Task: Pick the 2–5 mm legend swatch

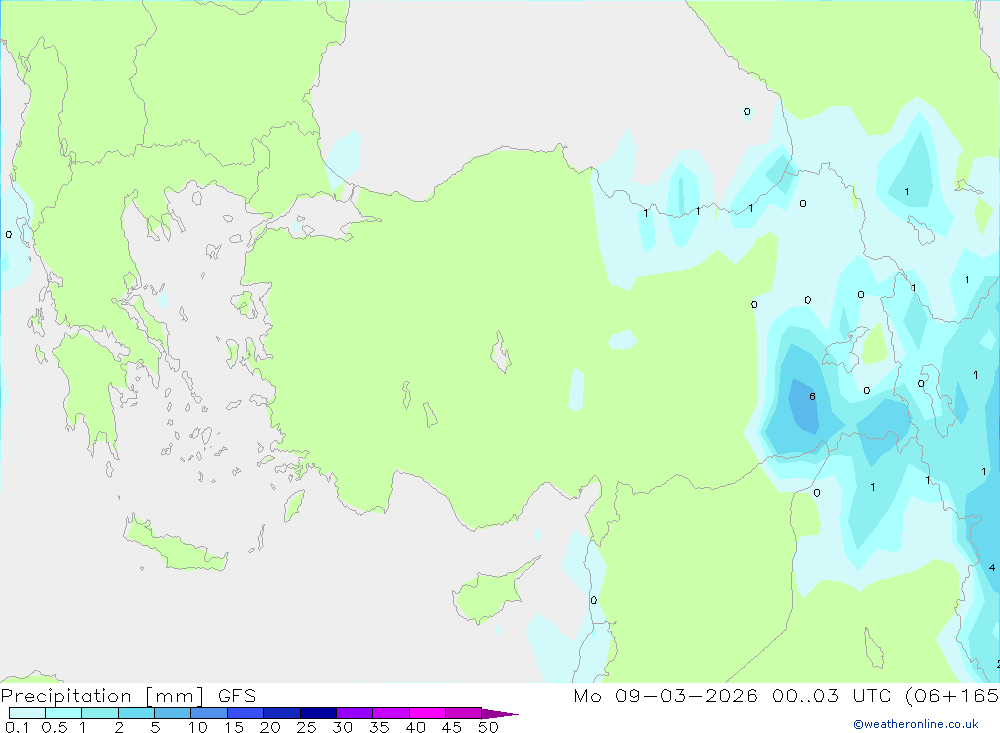Action: tap(136, 713)
